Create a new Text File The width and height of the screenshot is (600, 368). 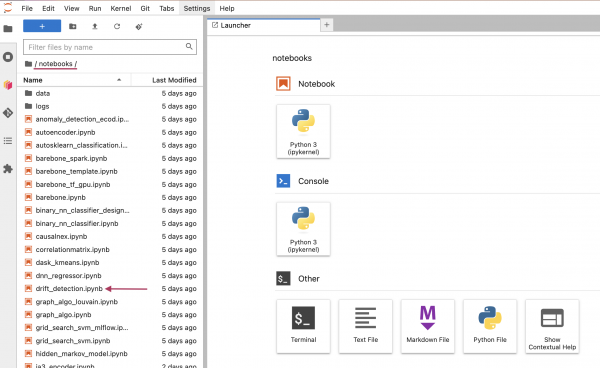[365, 326]
